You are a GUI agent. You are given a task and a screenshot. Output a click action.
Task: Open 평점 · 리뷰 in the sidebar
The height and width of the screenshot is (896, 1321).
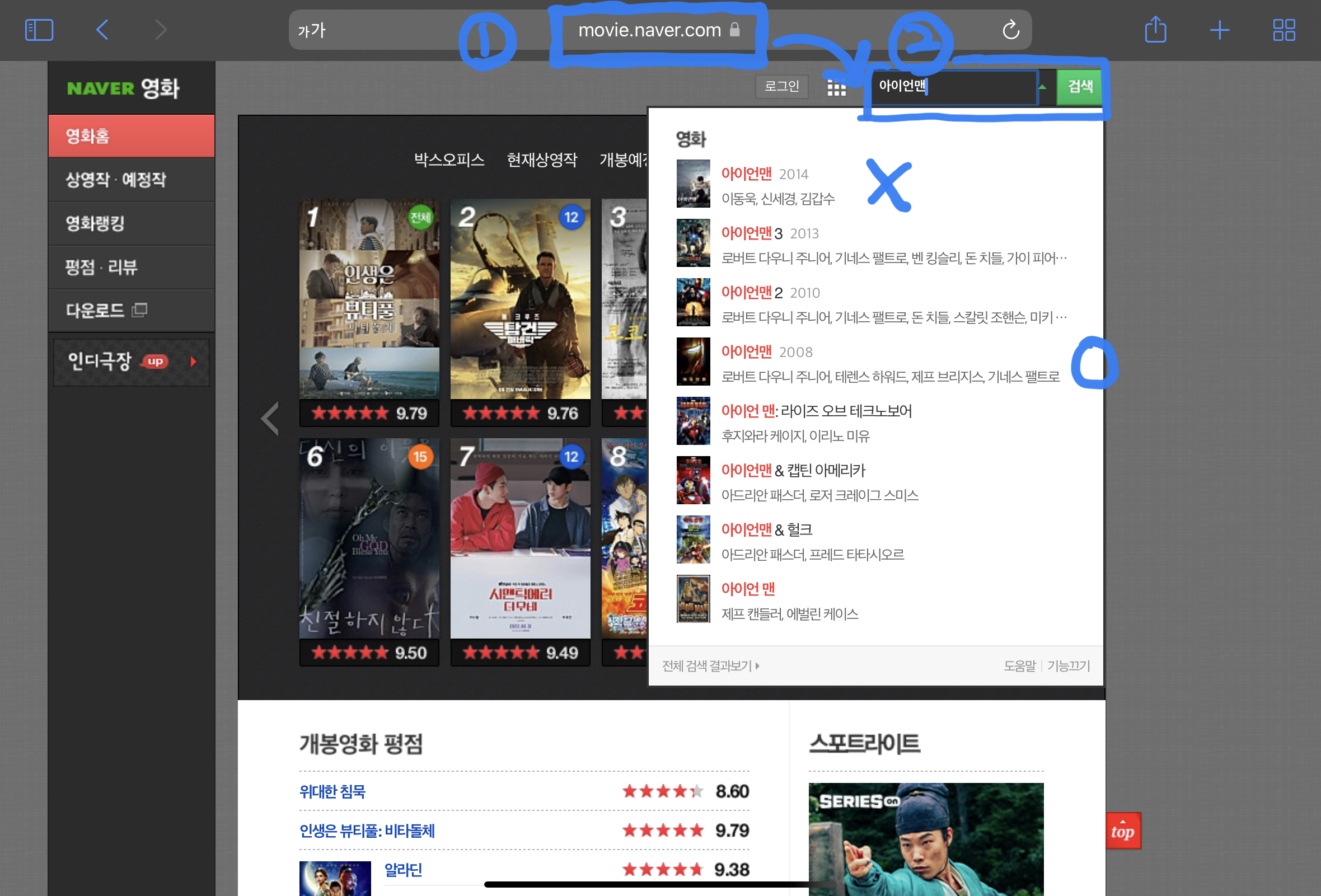point(132,267)
